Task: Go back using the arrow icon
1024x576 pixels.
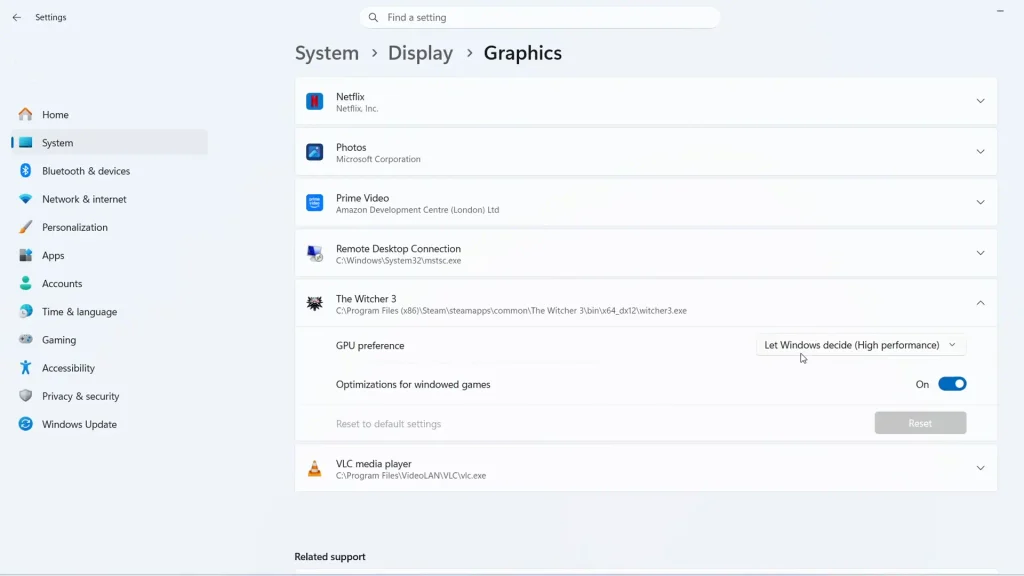Action: [16, 18]
